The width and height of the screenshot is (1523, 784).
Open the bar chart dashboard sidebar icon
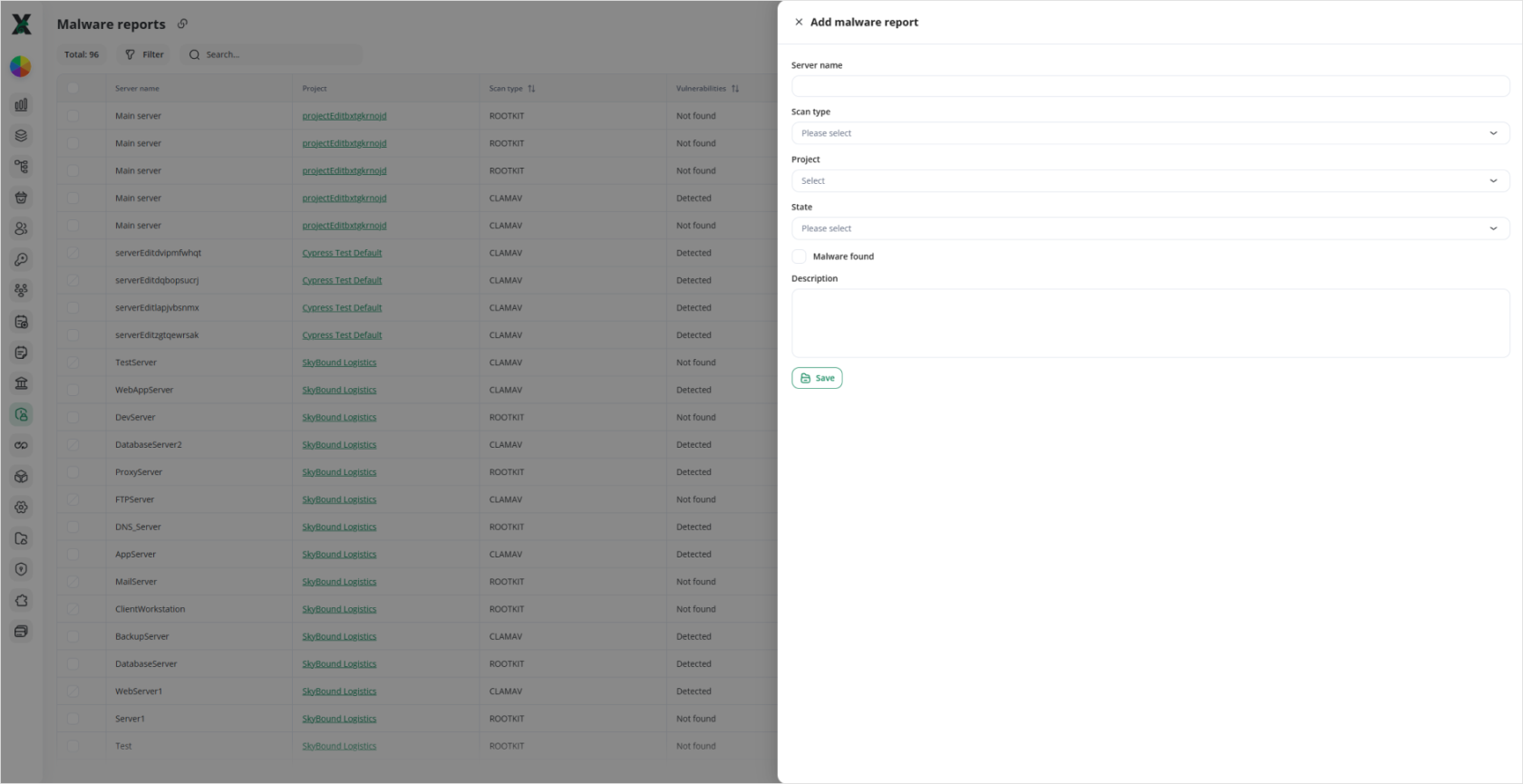pos(21,105)
